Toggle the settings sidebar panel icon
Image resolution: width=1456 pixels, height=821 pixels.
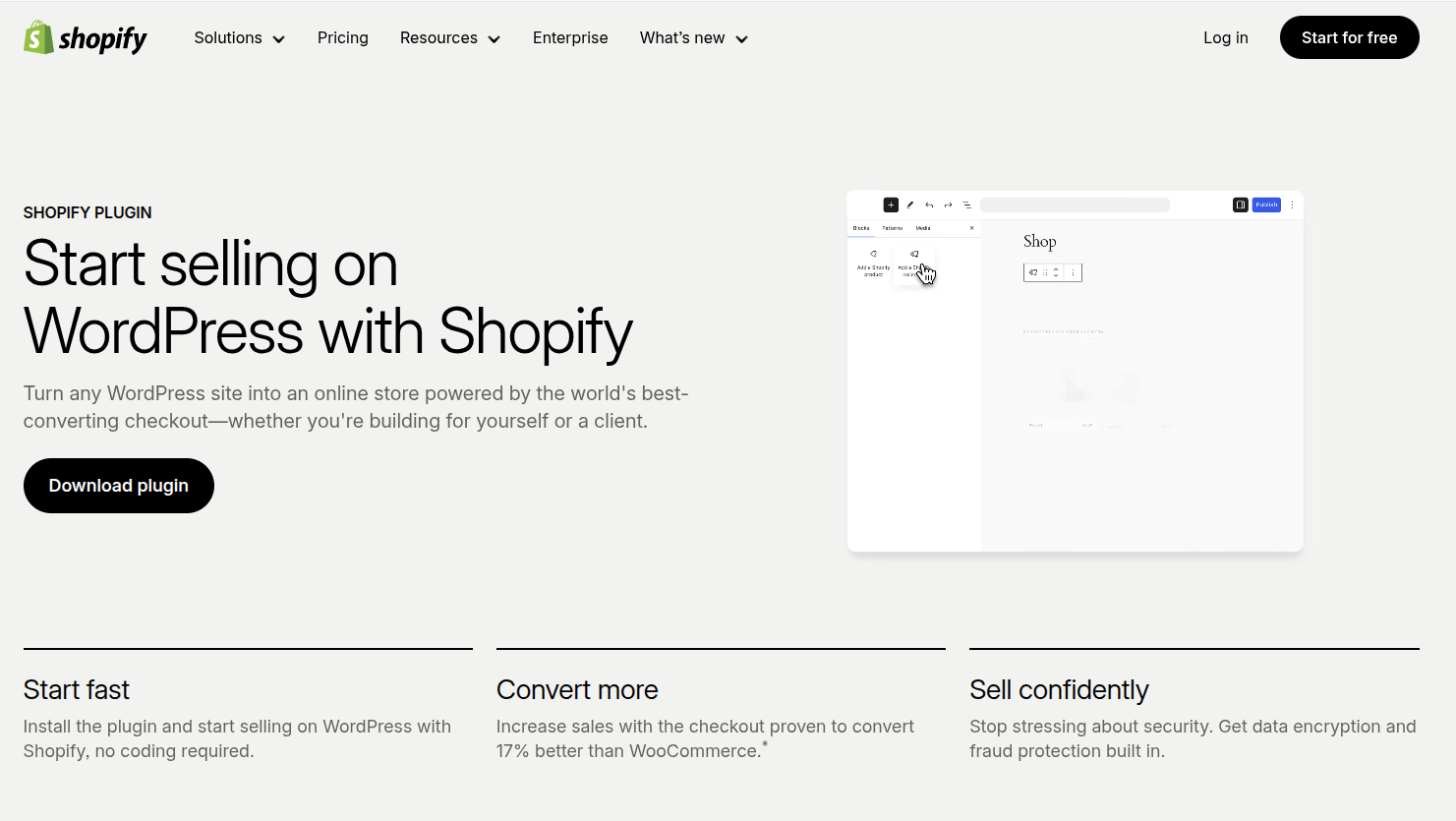[x=1241, y=205]
